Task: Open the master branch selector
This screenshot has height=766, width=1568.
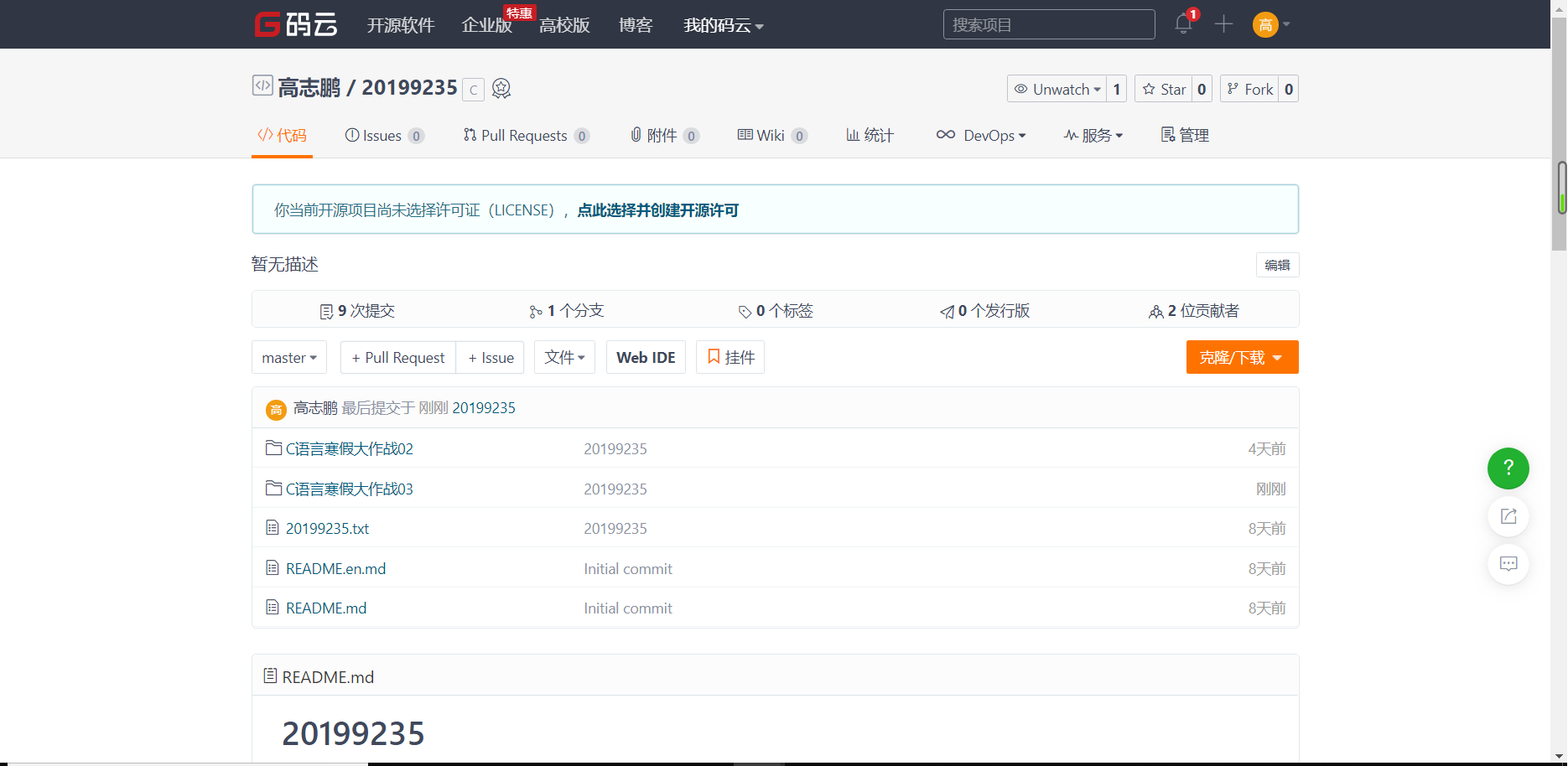Action: click(289, 357)
